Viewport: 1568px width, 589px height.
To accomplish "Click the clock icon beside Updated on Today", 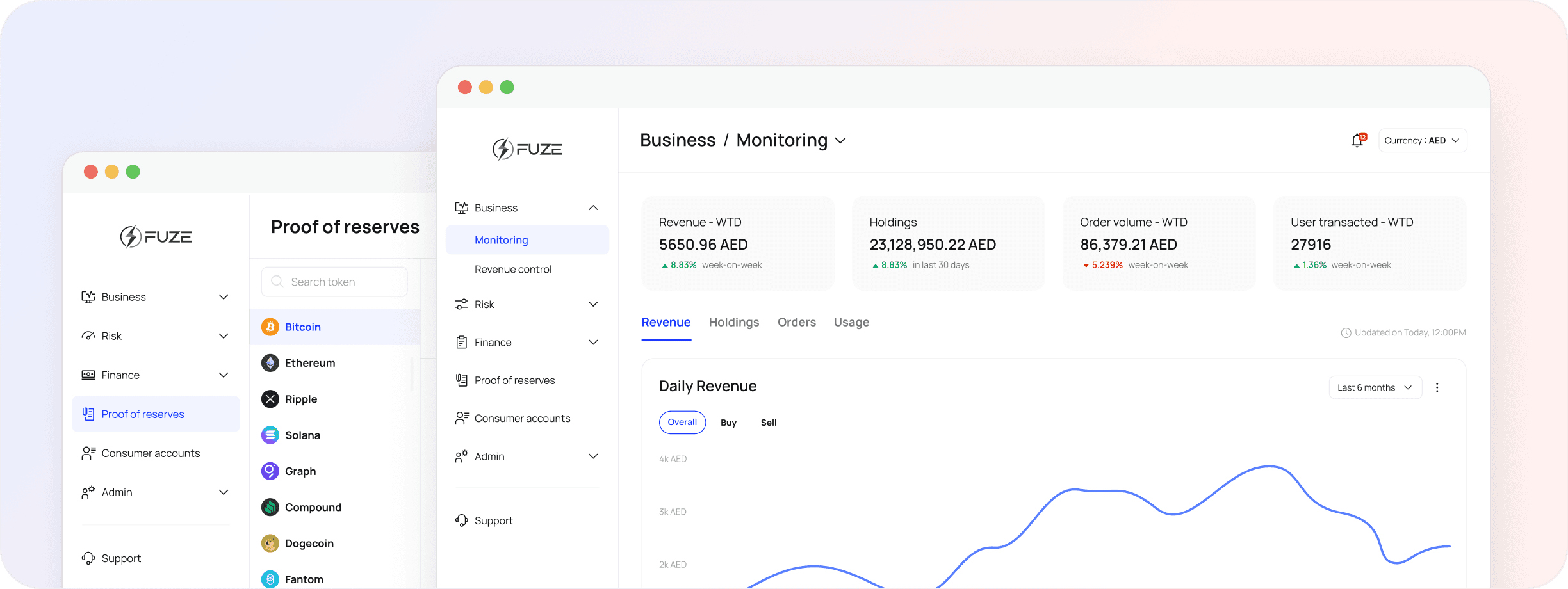I will pyautogui.click(x=1346, y=333).
